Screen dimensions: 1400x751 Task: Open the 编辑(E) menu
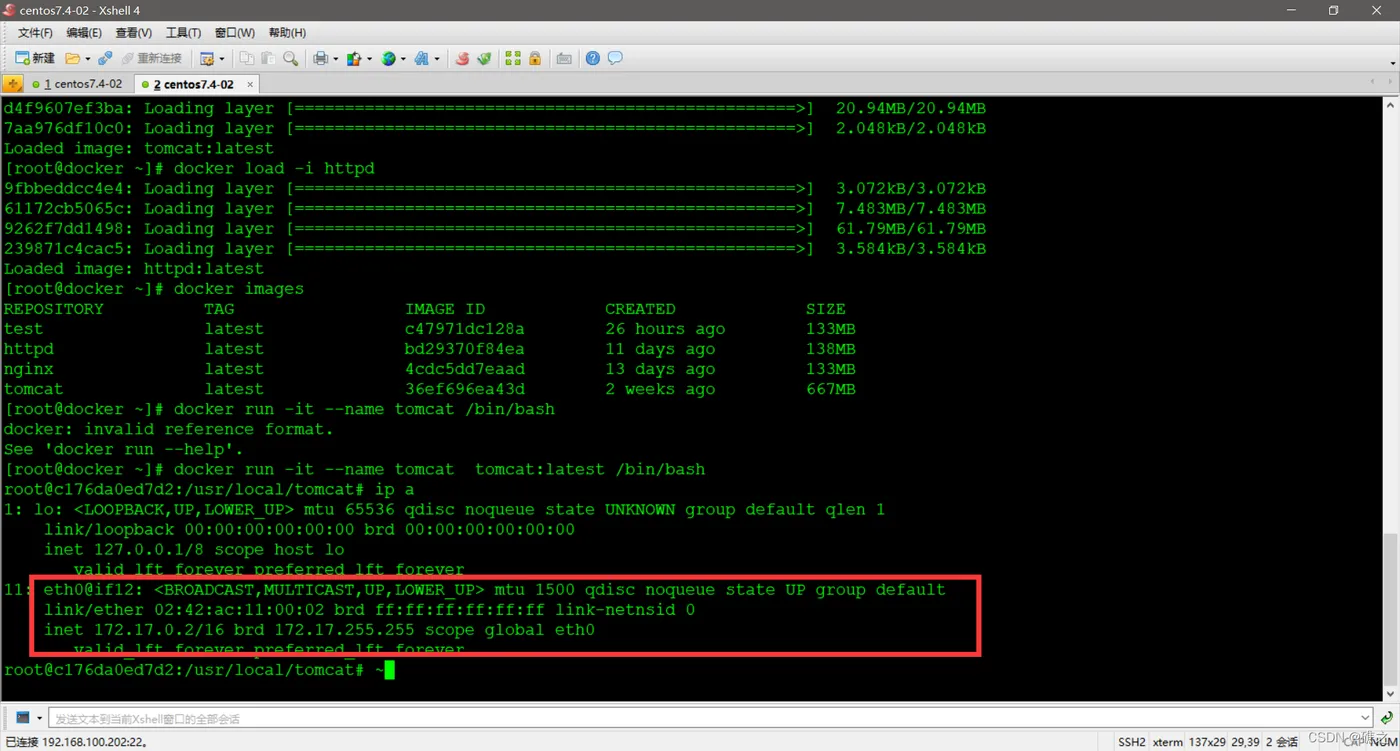click(84, 33)
